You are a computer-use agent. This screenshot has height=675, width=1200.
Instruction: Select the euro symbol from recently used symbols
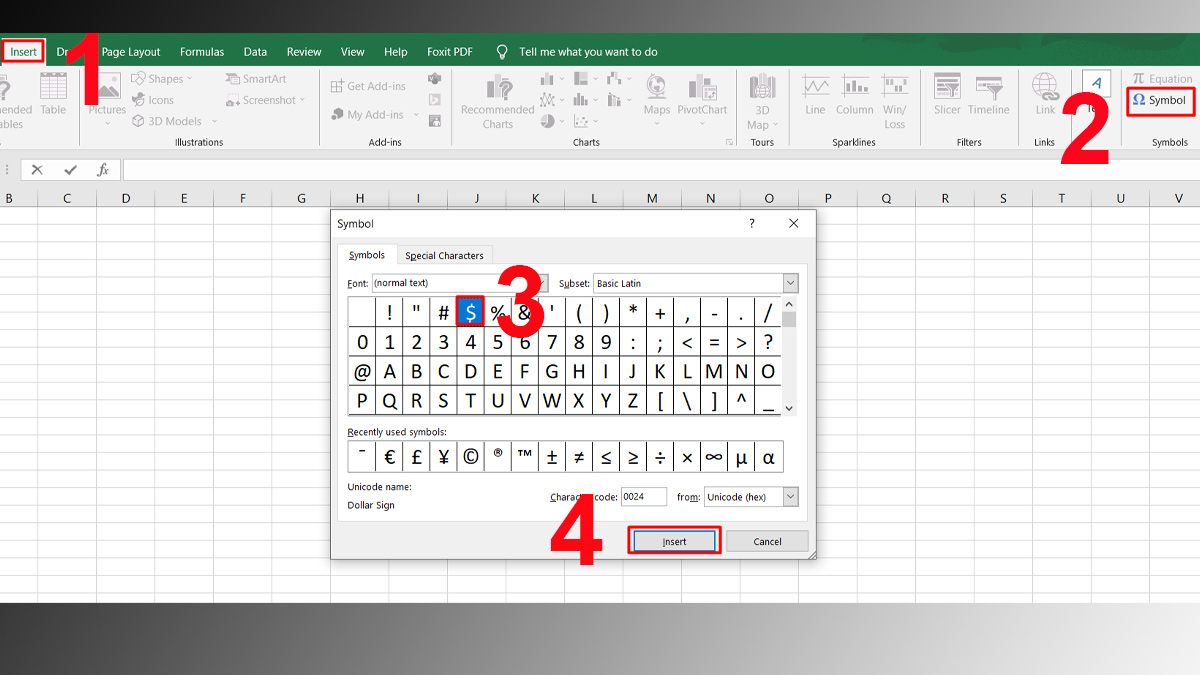point(388,456)
